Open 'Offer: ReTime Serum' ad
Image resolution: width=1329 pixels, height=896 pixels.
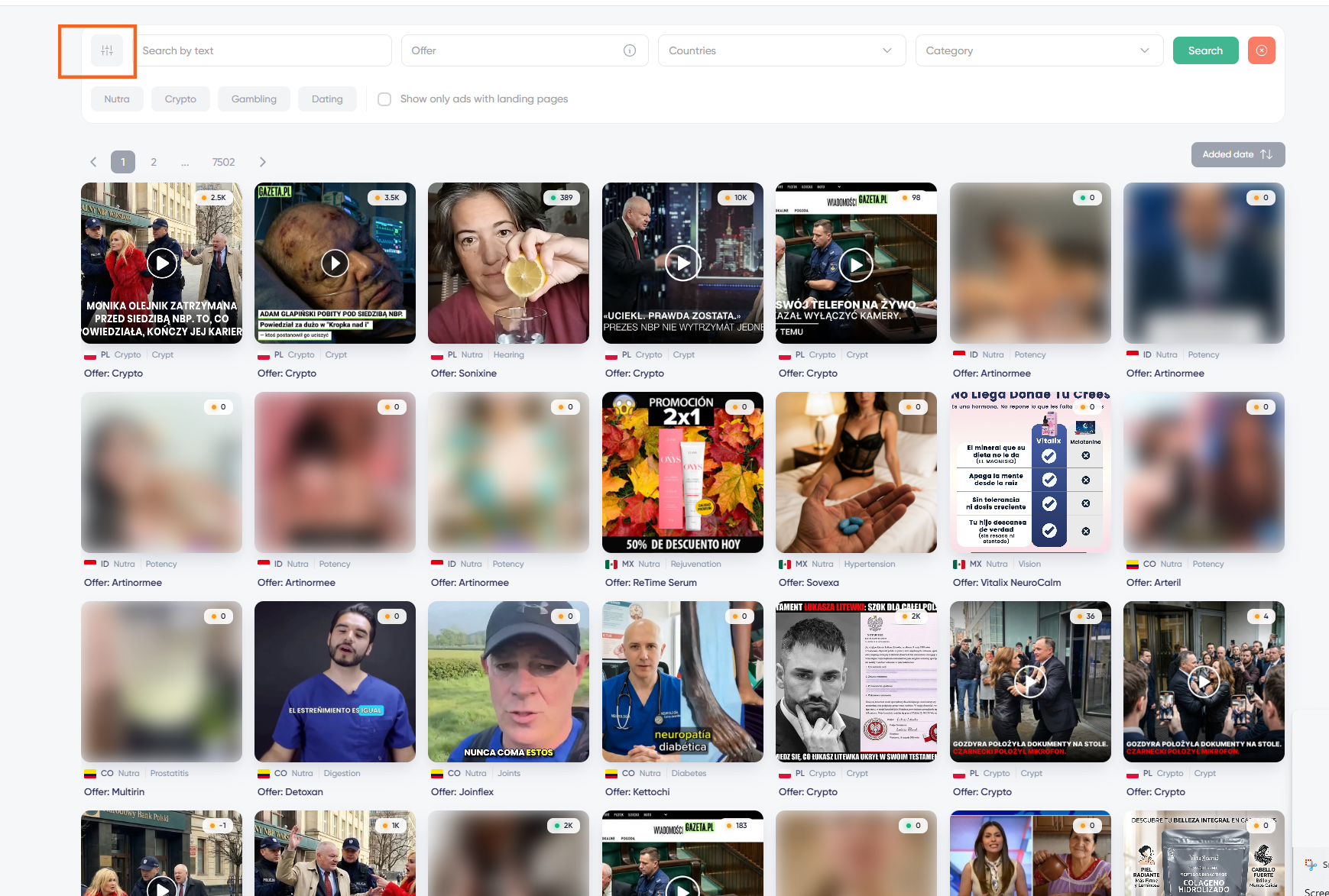coord(651,583)
